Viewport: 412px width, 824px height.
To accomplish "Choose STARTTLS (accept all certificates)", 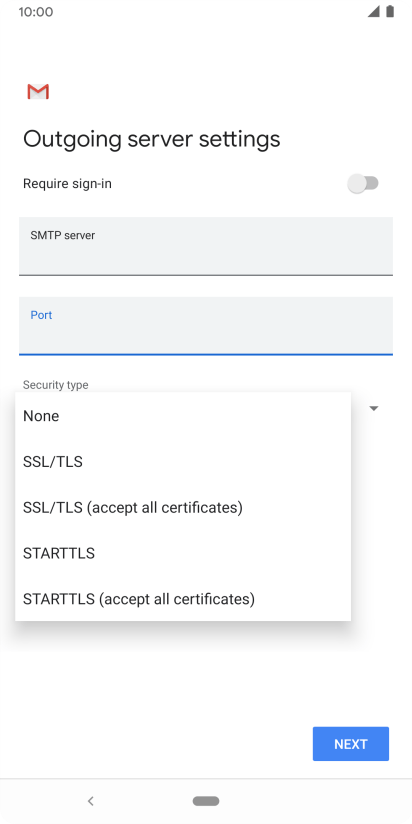I will pyautogui.click(x=183, y=599).
